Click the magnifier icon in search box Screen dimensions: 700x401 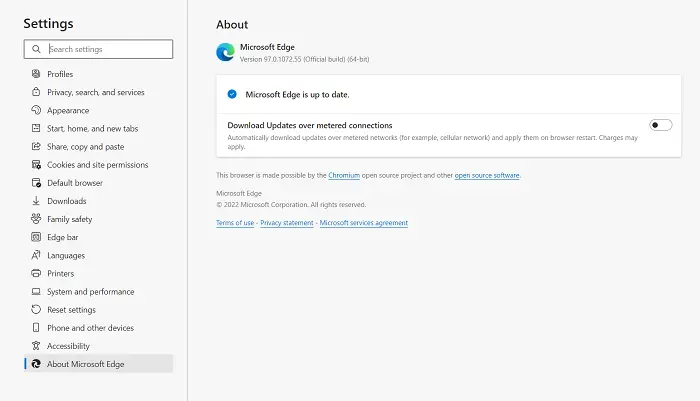tap(36, 49)
